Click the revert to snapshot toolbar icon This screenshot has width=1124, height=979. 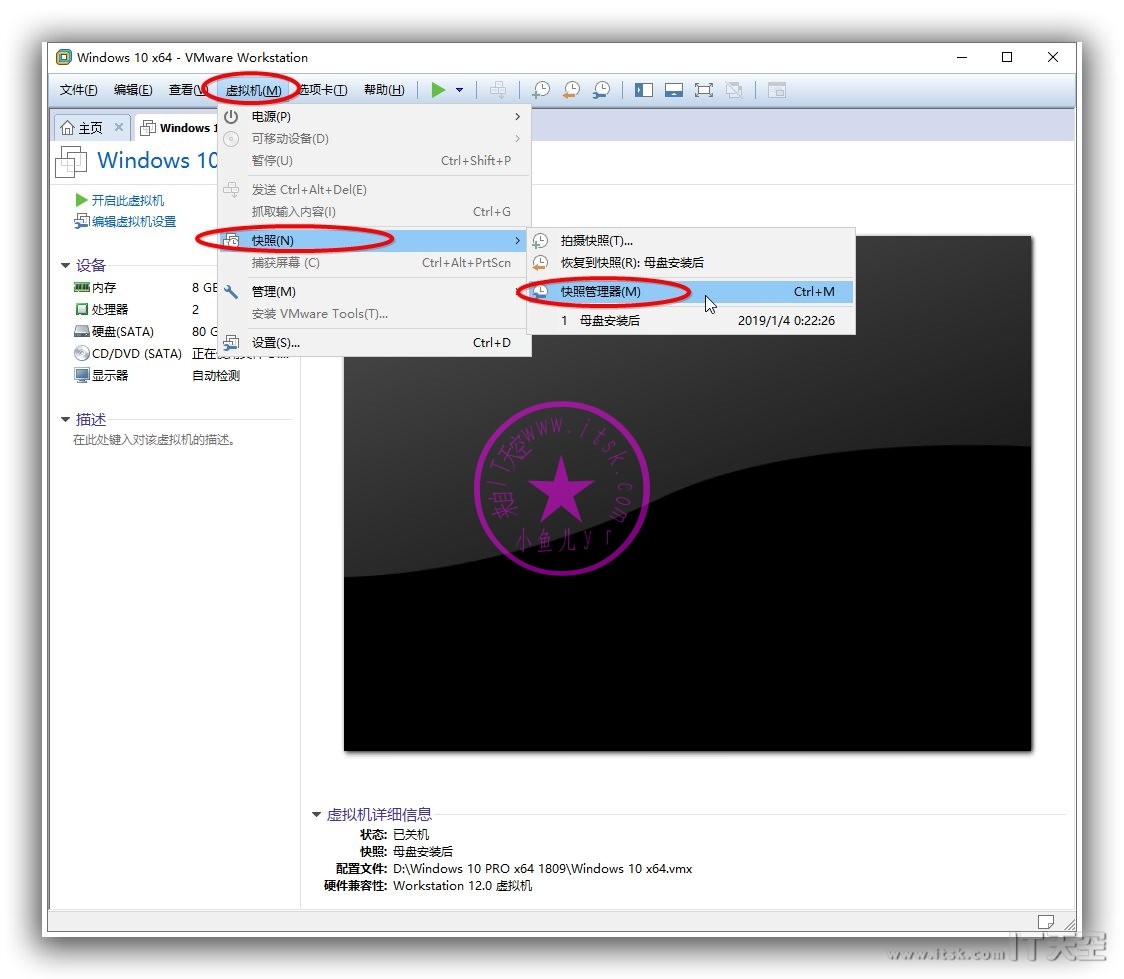(x=571, y=90)
